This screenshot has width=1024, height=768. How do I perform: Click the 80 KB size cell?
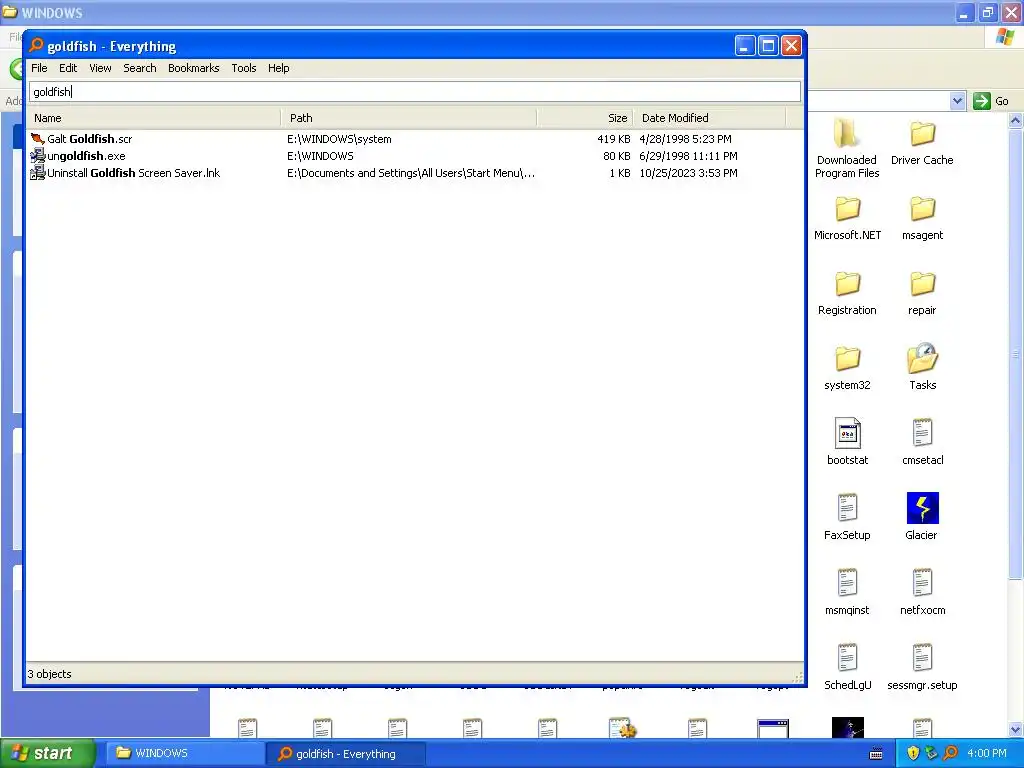coord(616,156)
